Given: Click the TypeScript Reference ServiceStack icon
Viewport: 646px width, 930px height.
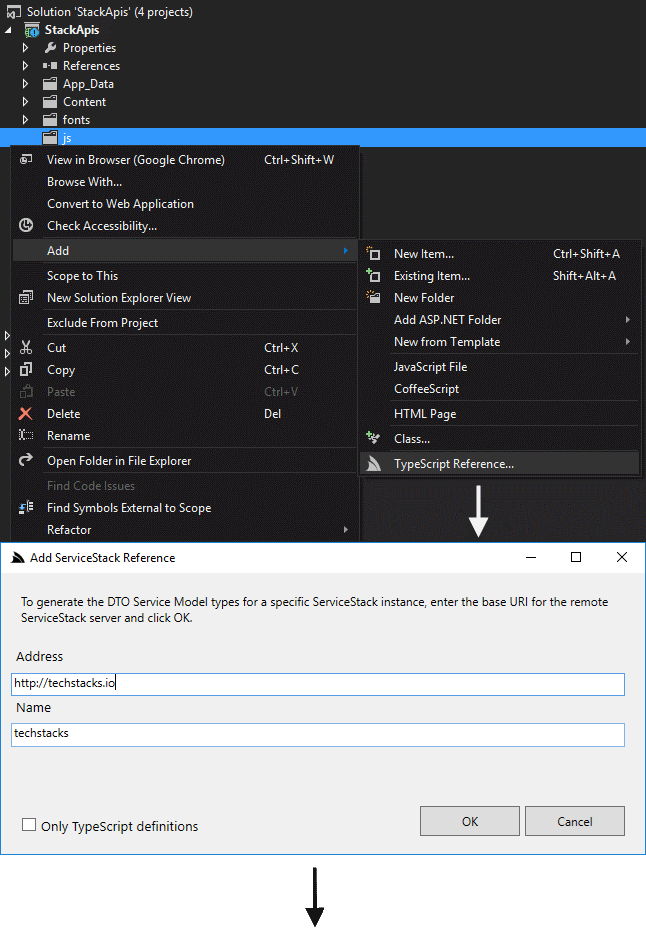Looking at the screenshot, I should pyautogui.click(x=374, y=463).
